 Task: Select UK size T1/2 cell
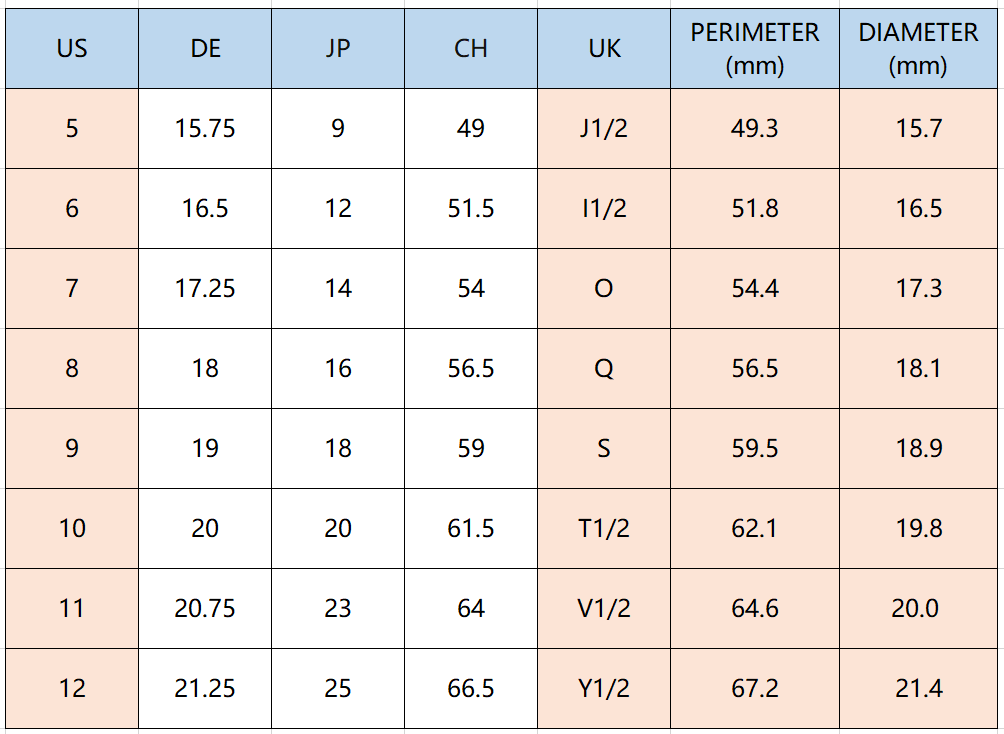(x=604, y=528)
